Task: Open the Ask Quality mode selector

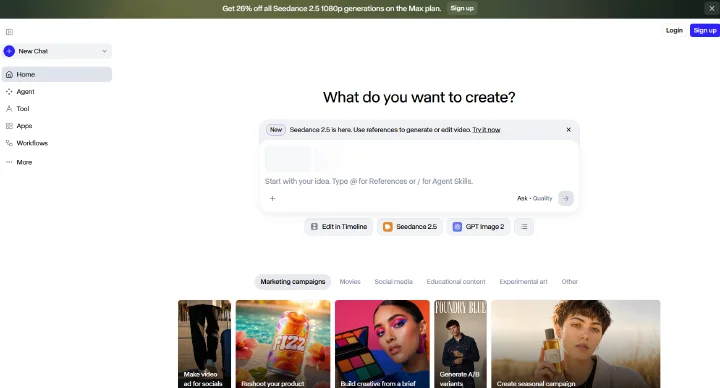Action: pos(534,198)
